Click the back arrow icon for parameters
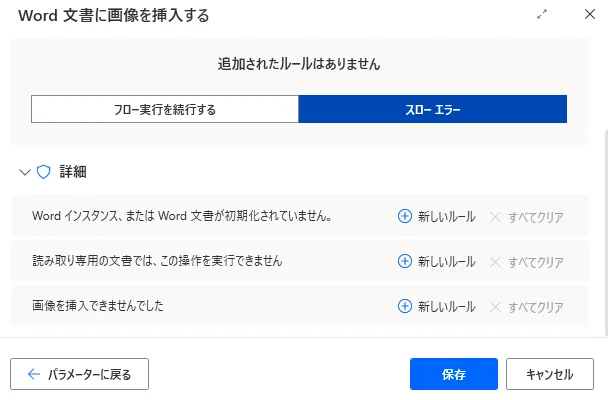Screen dimensions: 608x400 click(x=33, y=374)
